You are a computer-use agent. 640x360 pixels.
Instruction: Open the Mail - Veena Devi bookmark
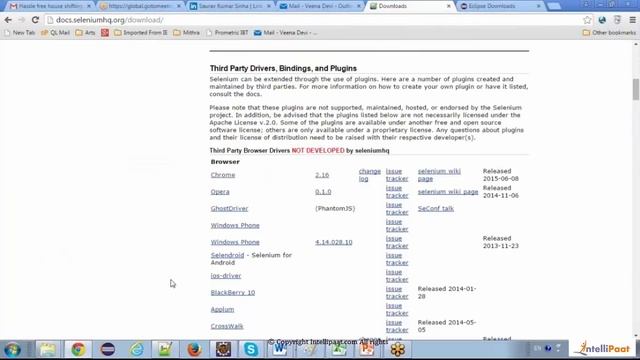click(x=285, y=32)
